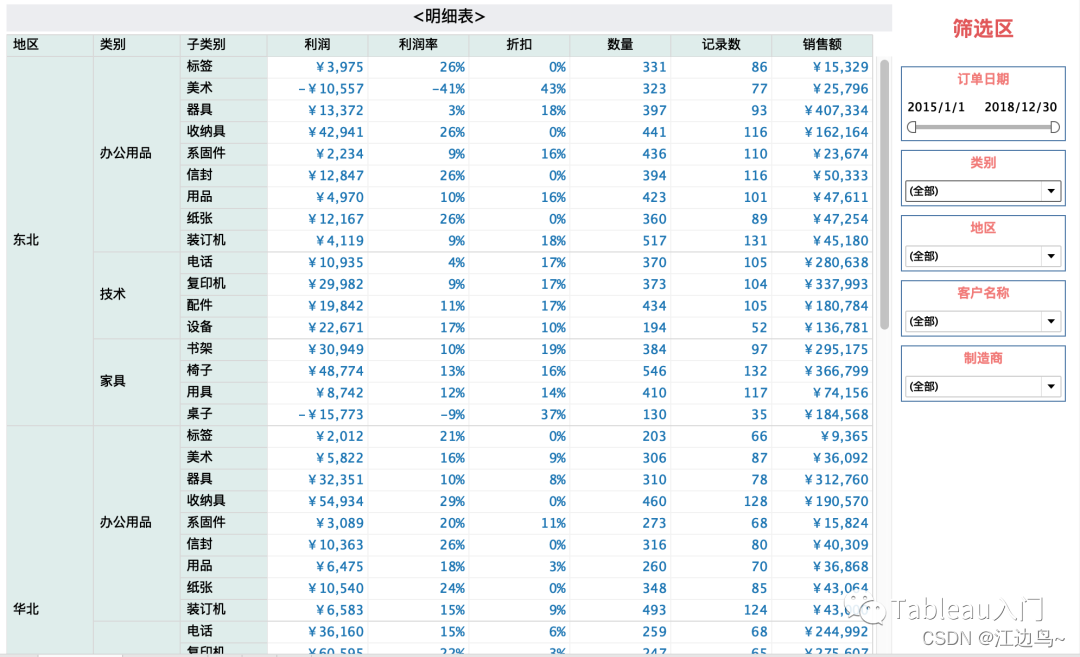Click profit value ¥6,583
Screen dimensions: 1080x657
340,610
